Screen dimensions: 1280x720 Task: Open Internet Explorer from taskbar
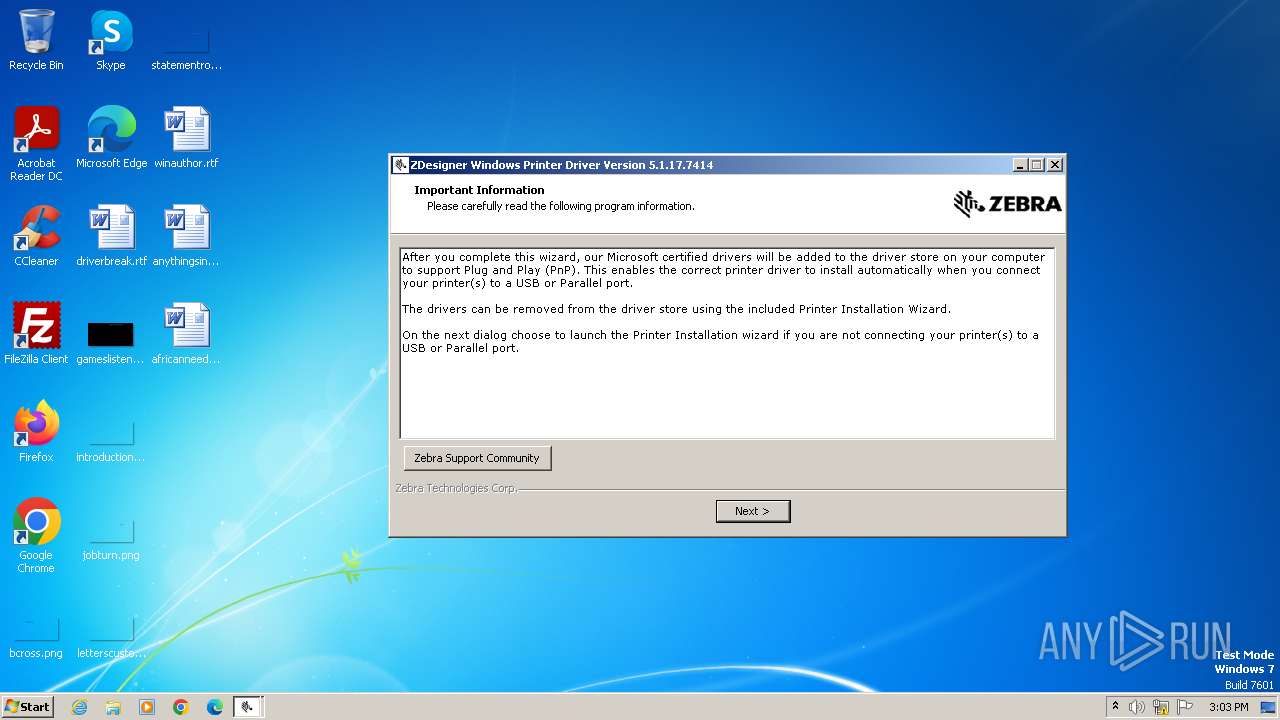tap(79, 707)
